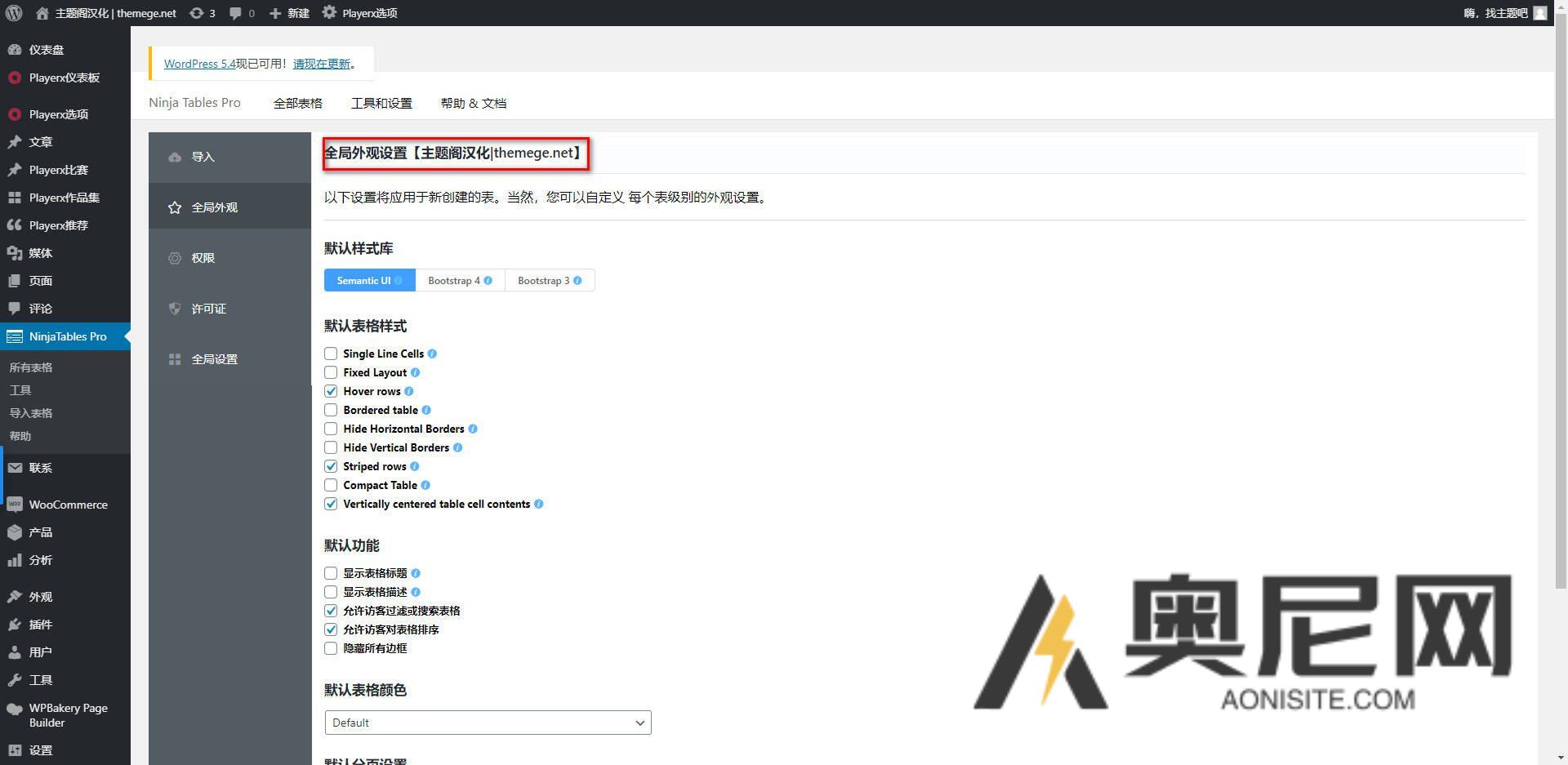
Task: Check the 显示表格描述 checkbox
Action: [x=331, y=592]
